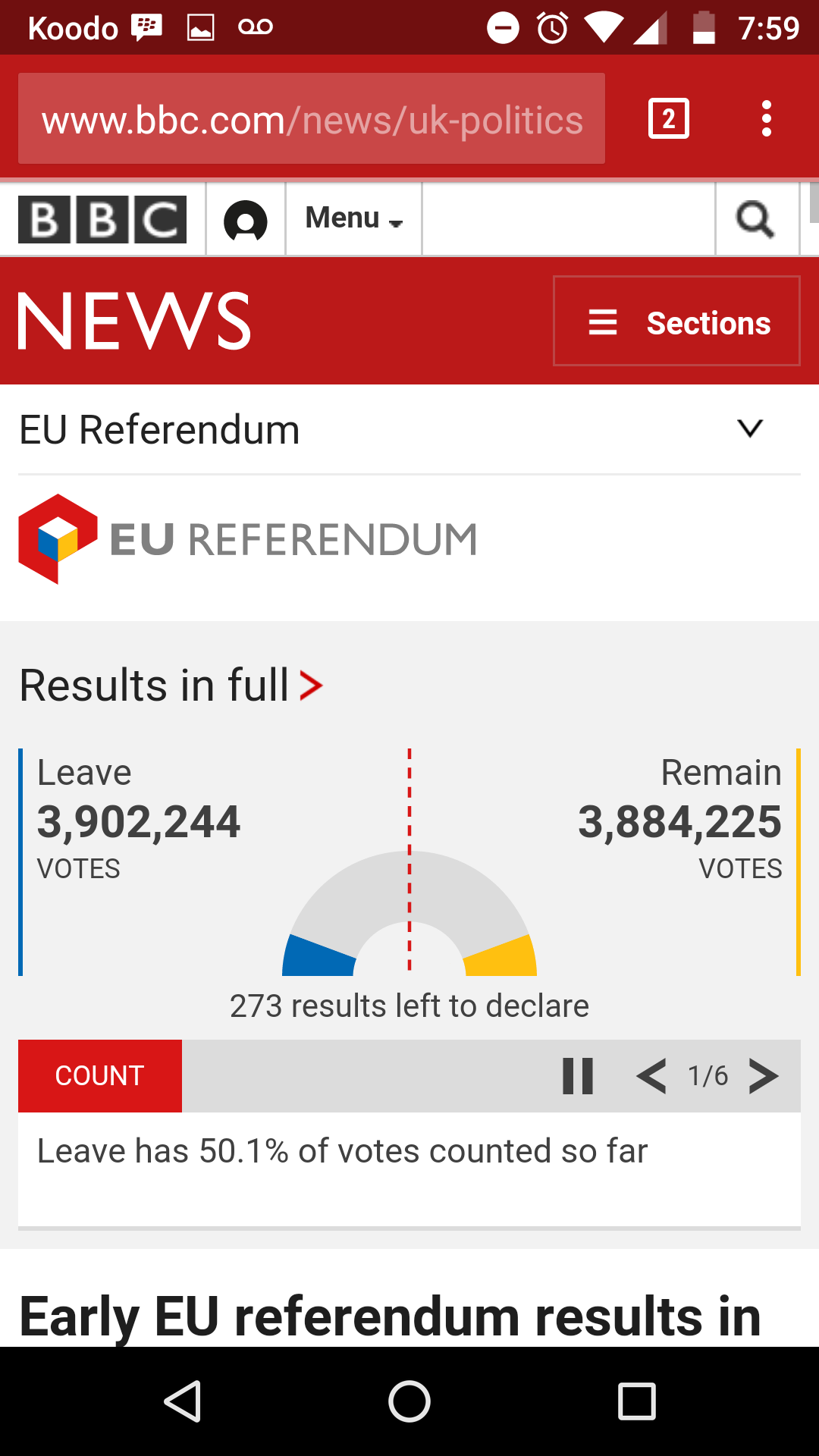
Task: Pause the count ticker rotation
Action: (x=578, y=1076)
